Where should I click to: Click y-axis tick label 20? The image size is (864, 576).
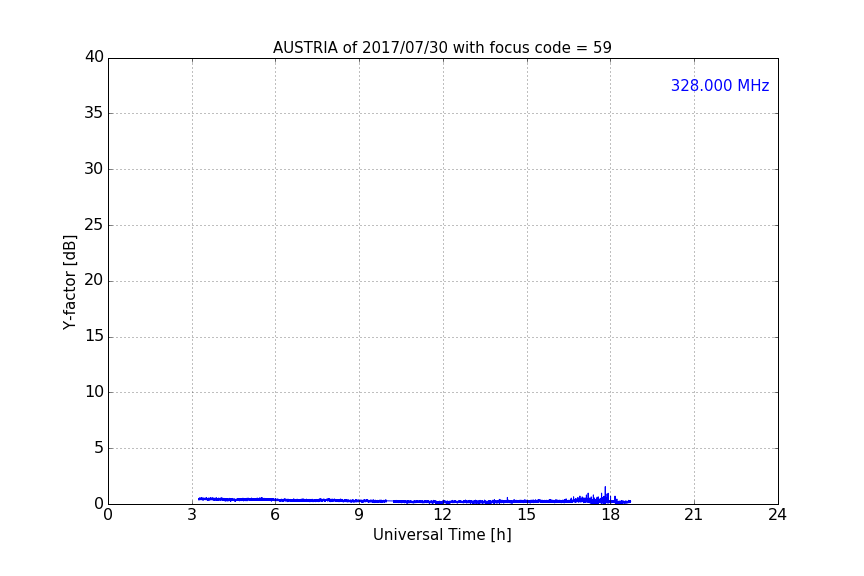click(x=94, y=280)
